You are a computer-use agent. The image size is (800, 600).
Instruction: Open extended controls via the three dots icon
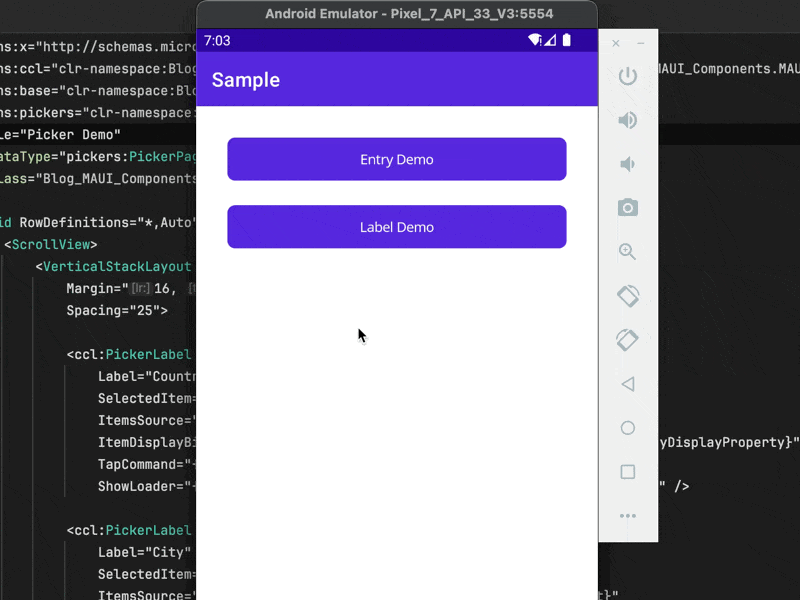click(x=628, y=516)
